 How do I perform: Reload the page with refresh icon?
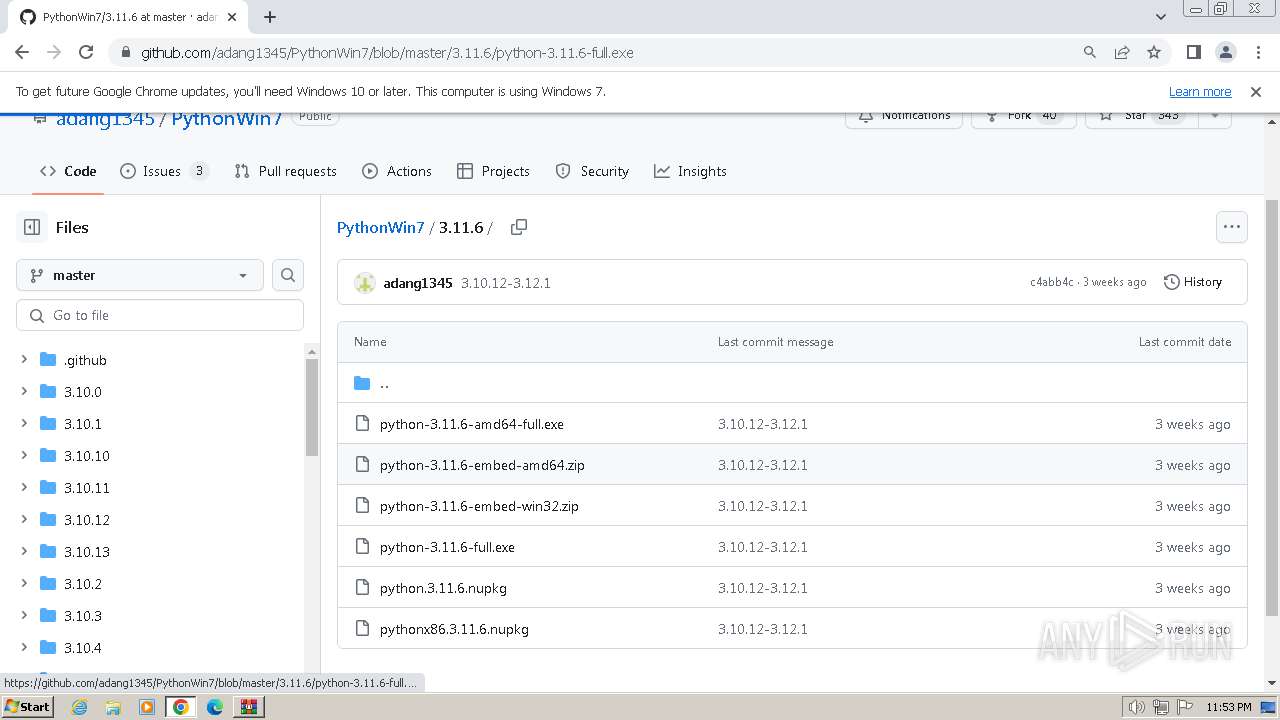[x=86, y=52]
